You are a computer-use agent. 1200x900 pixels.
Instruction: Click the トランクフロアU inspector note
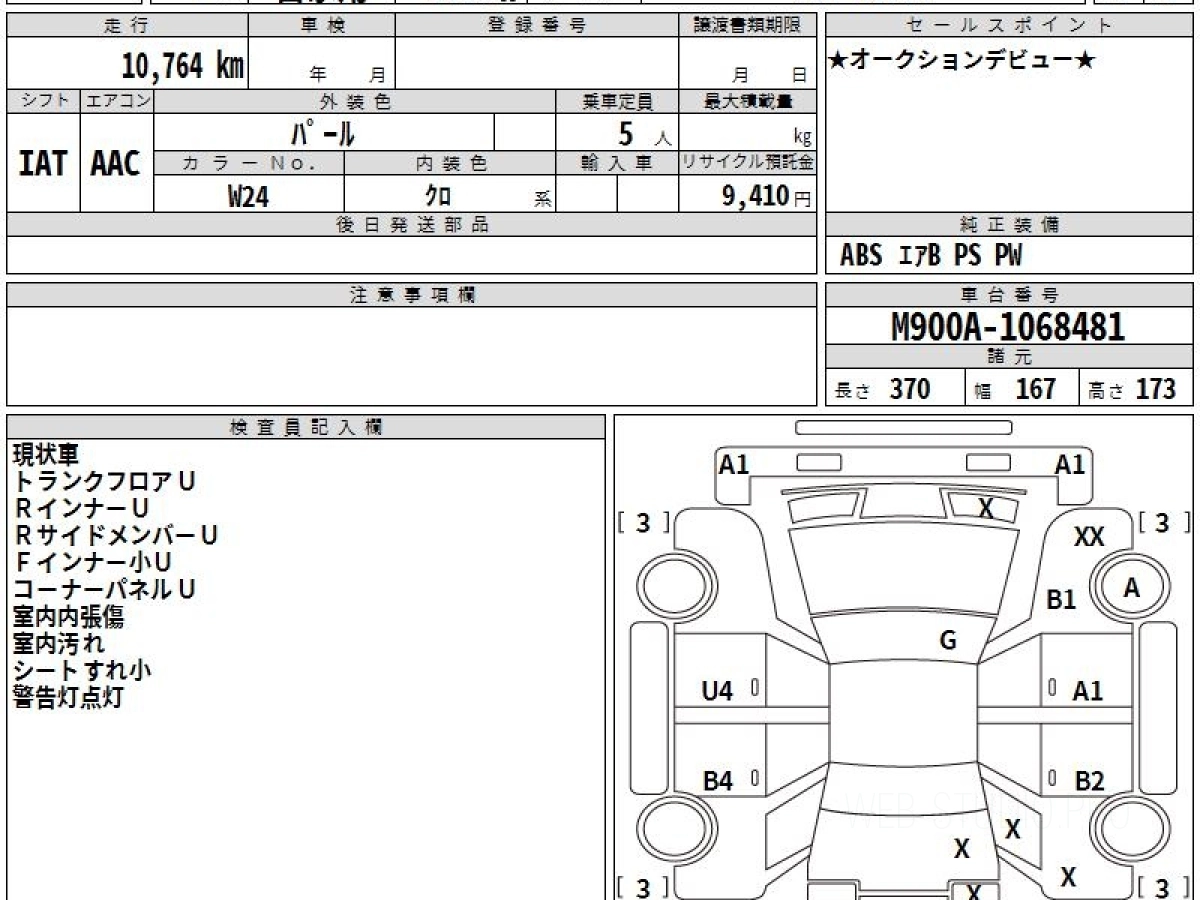click(104, 481)
